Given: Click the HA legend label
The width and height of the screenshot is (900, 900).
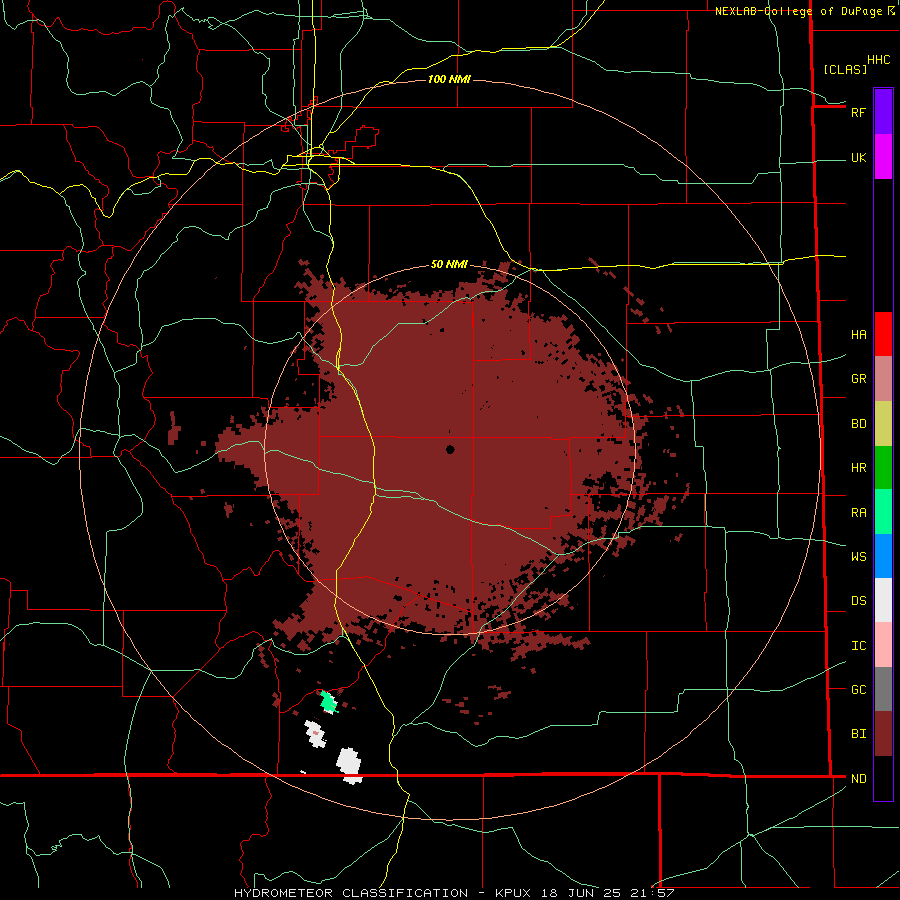Looking at the screenshot, I should coord(858,334).
